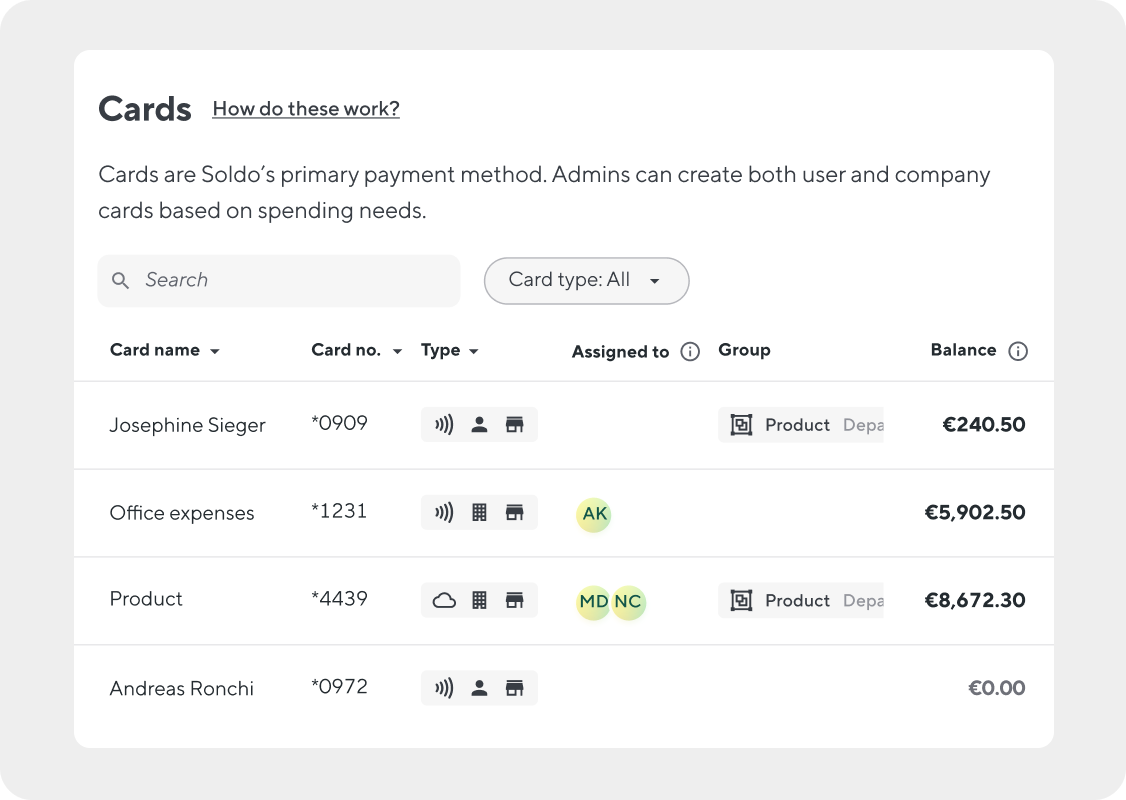Sort by Card name column arrow
1126x800 pixels.
click(214, 352)
